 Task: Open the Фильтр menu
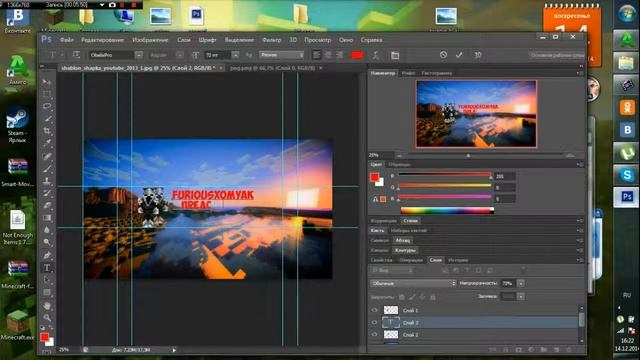pos(271,40)
